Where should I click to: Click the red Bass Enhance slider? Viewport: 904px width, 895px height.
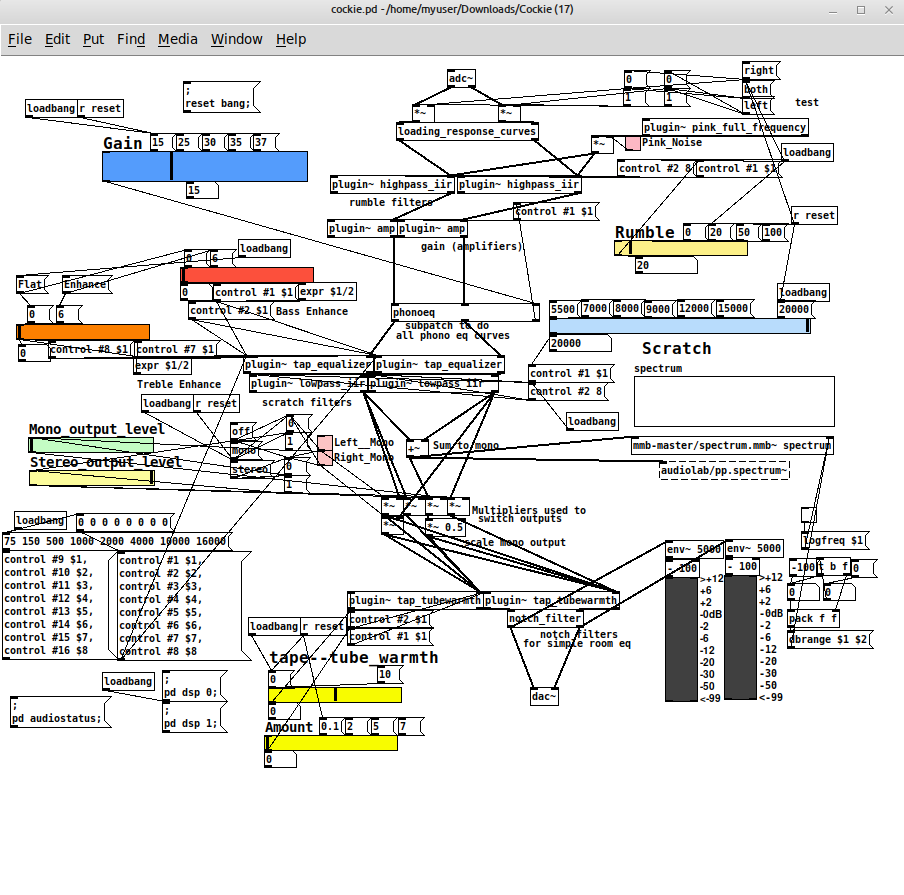[x=247, y=274]
